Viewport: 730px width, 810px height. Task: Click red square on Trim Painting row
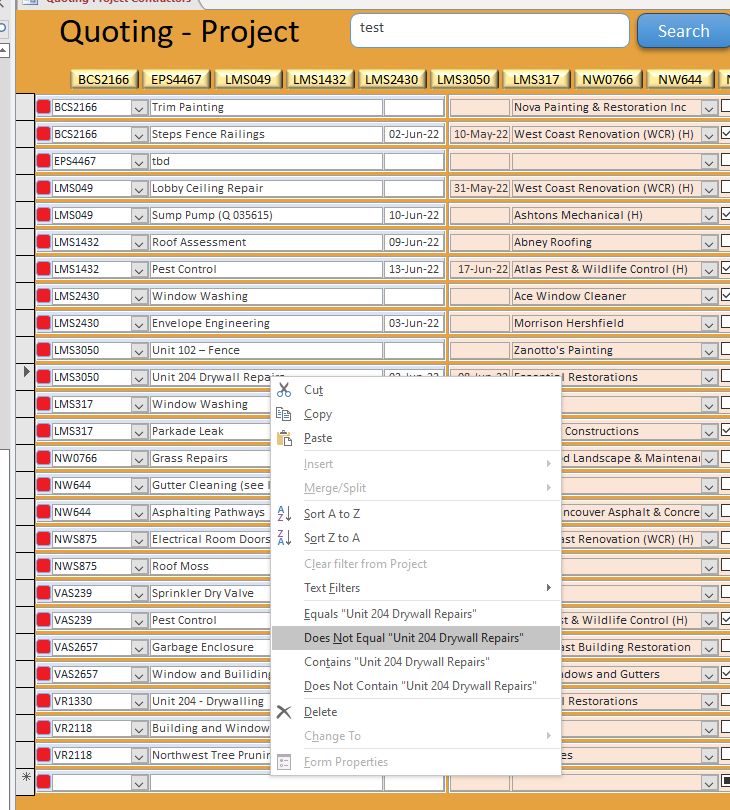point(43,107)
